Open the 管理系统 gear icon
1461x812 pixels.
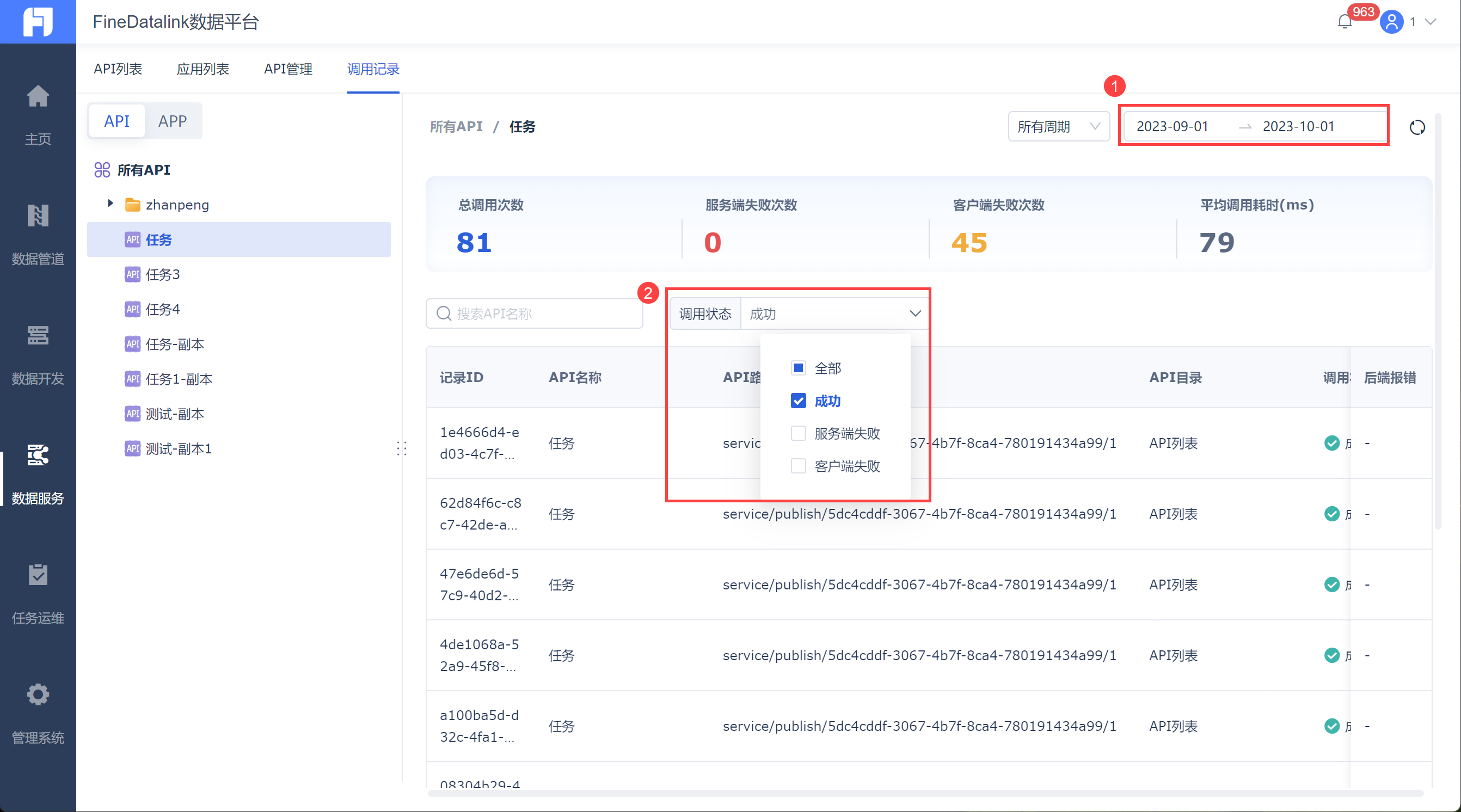pos(38,694)
